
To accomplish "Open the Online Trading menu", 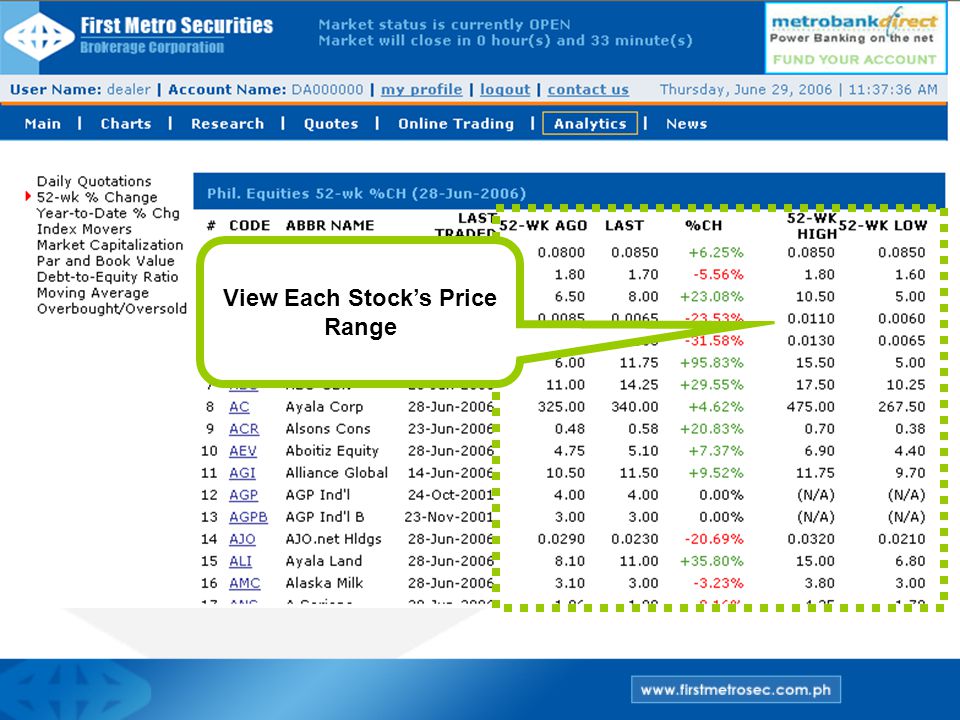I will pos(456,124).
